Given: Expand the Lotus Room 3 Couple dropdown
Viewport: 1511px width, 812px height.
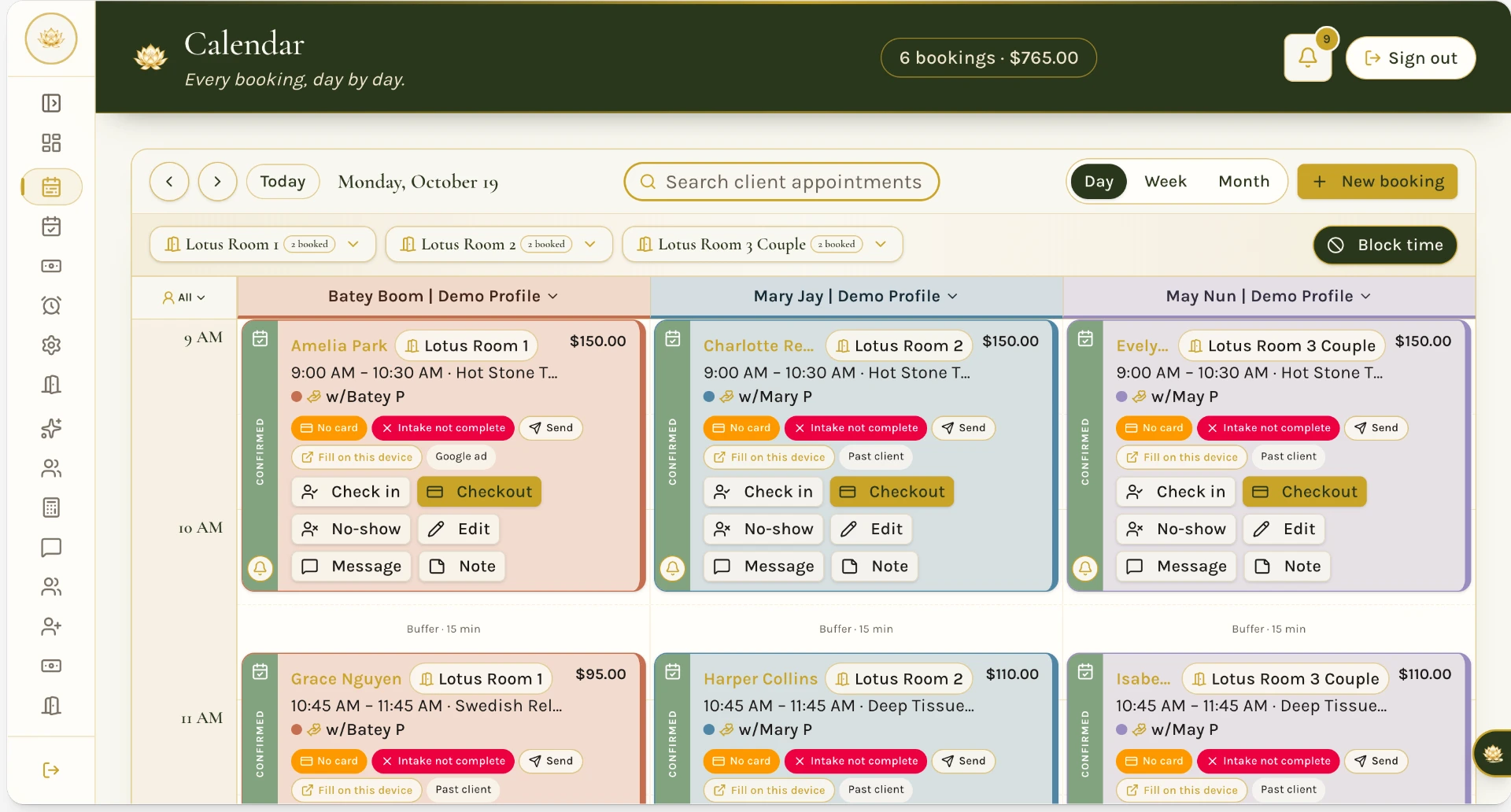Looking at the screenshot, I should (x=762, y=245).
